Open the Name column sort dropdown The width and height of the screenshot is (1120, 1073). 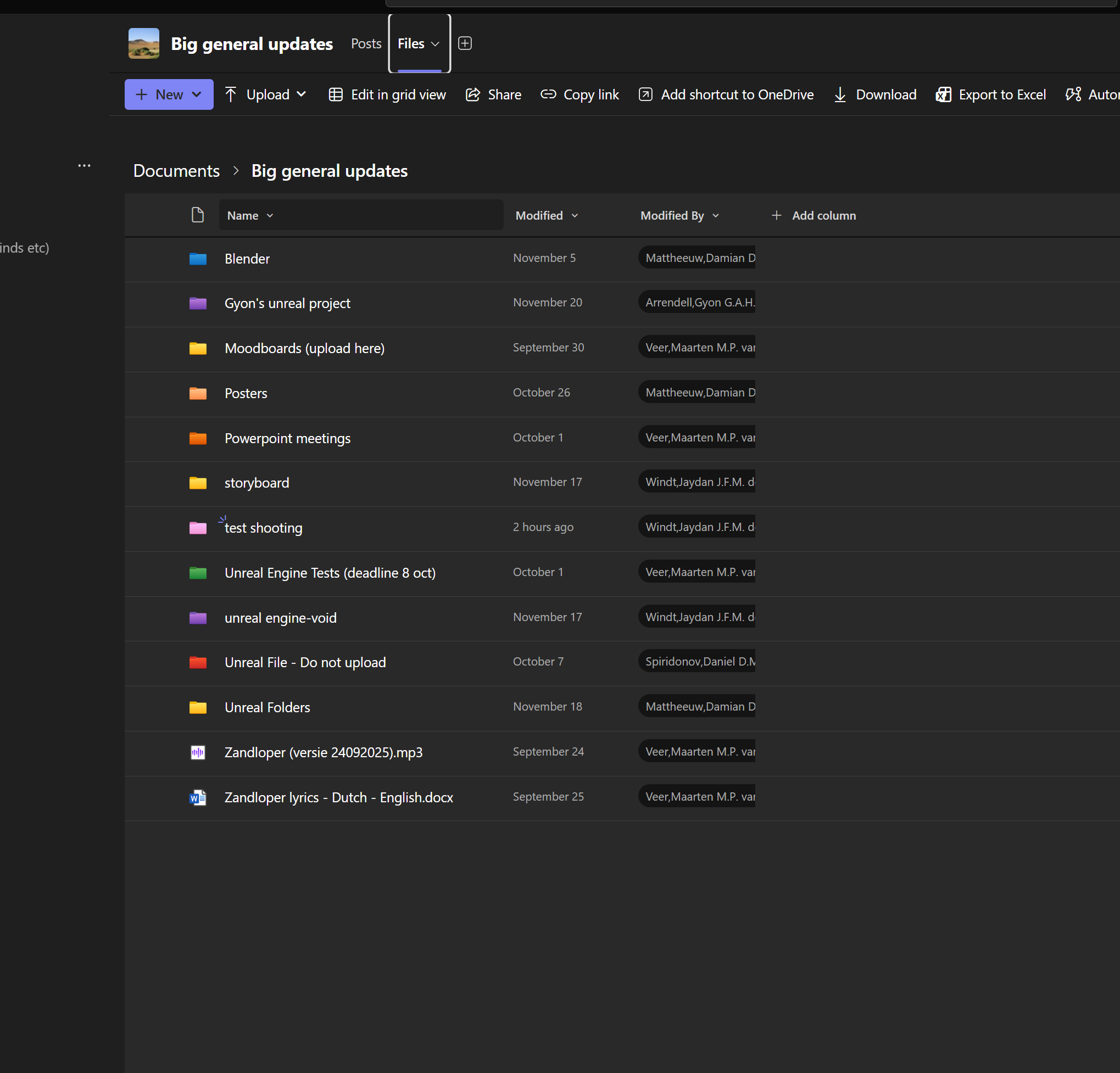coord(270,216)
